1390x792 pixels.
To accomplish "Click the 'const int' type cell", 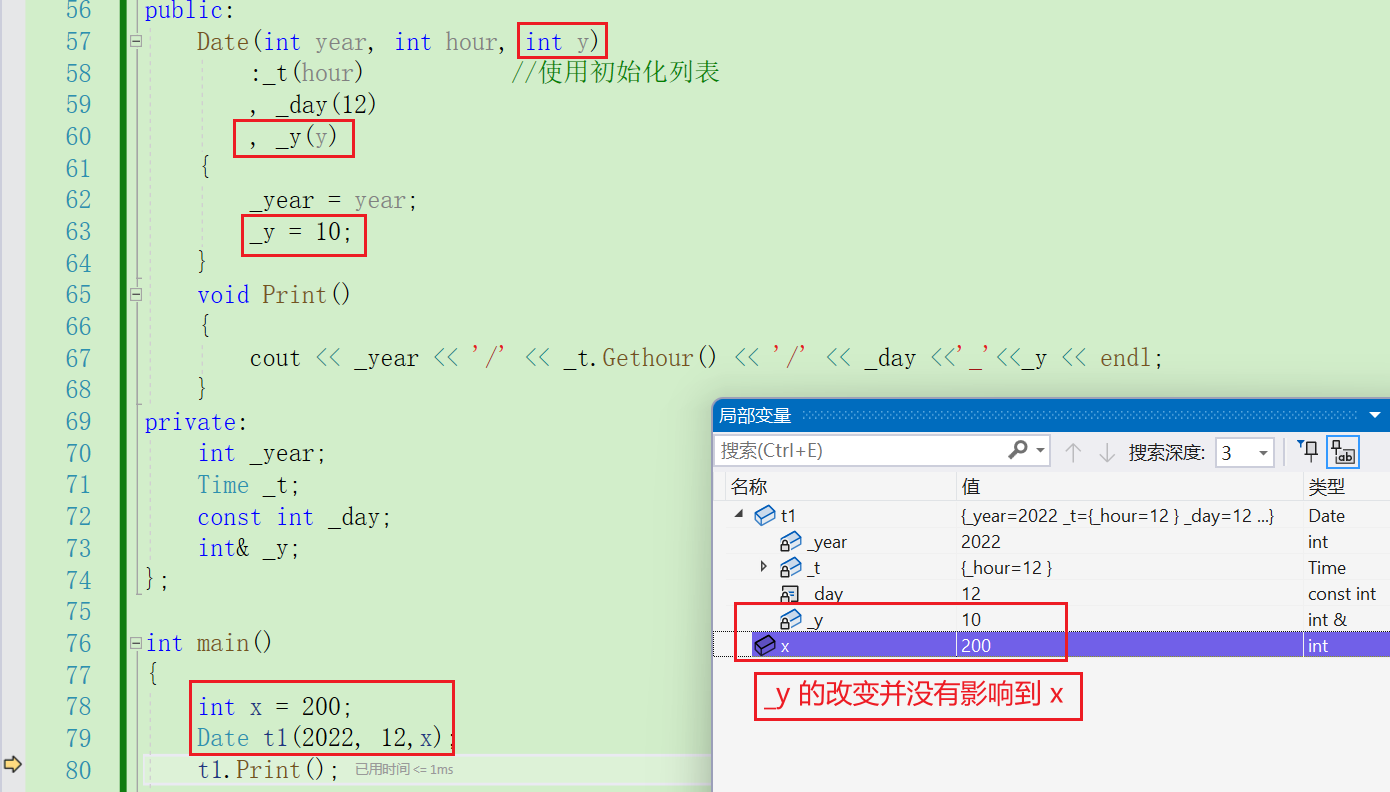I will point(1342,594).
